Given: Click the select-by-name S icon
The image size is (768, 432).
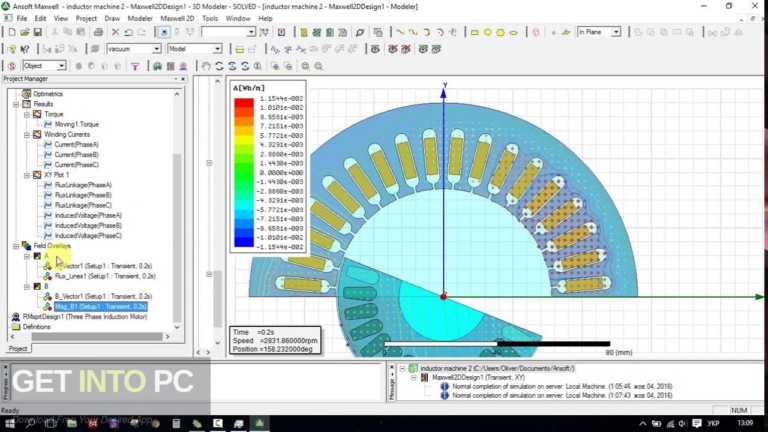Looking at the screenshot, I should [12, 66].
